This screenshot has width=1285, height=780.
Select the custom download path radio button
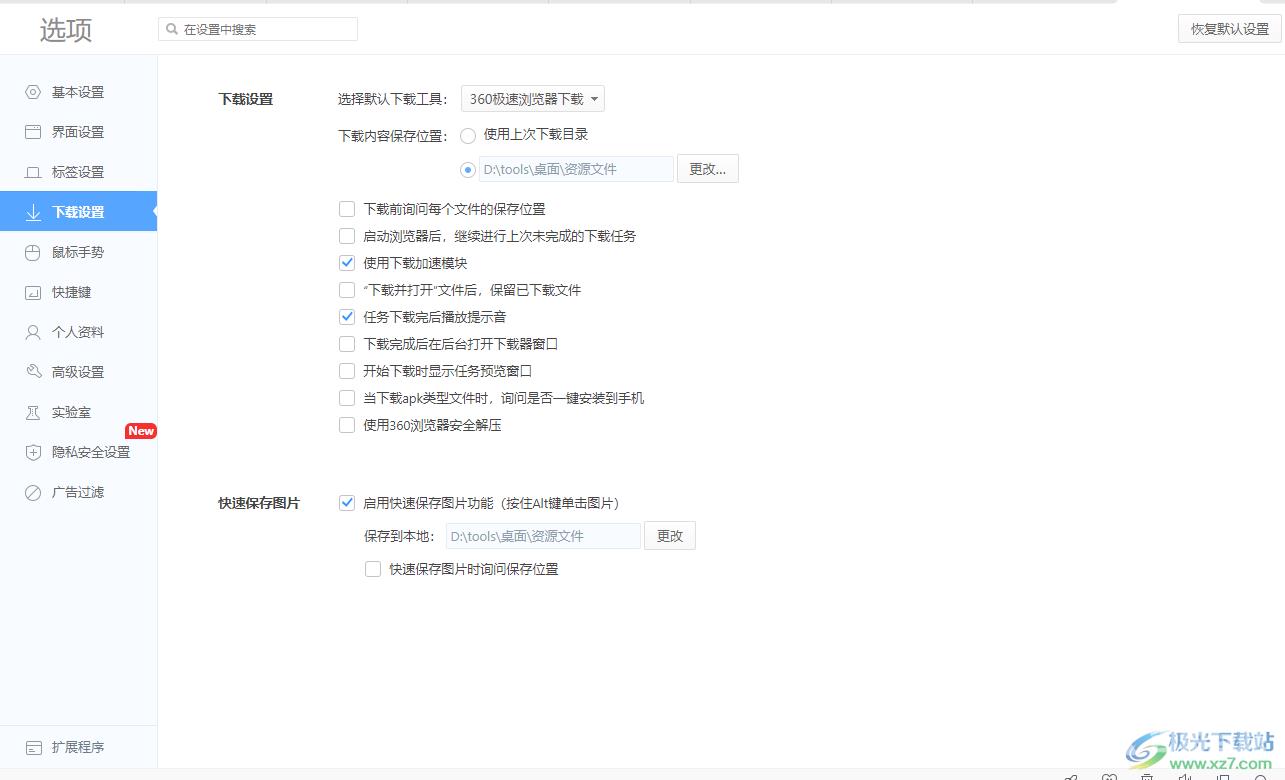467,170
